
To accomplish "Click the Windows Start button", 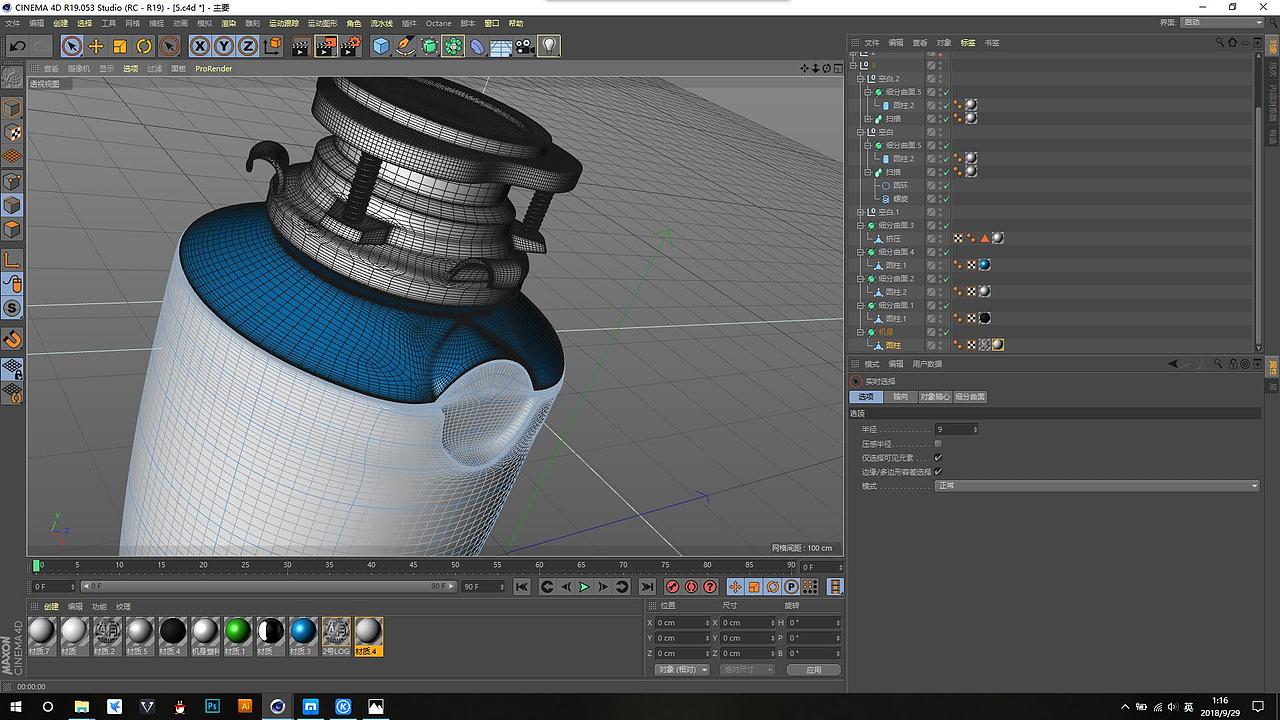I will (x=15, y=706).
